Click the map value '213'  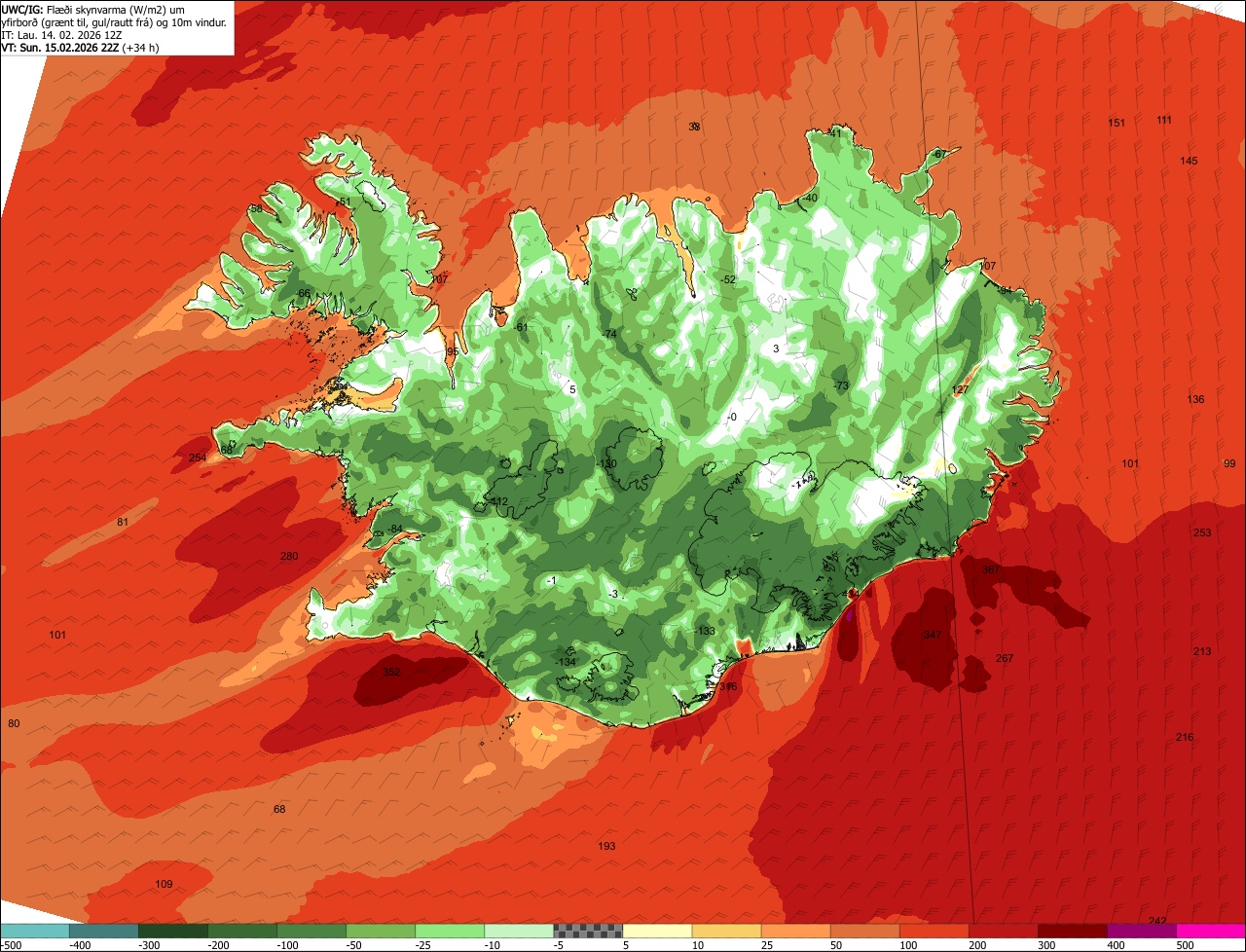[x=1202, y=651]
